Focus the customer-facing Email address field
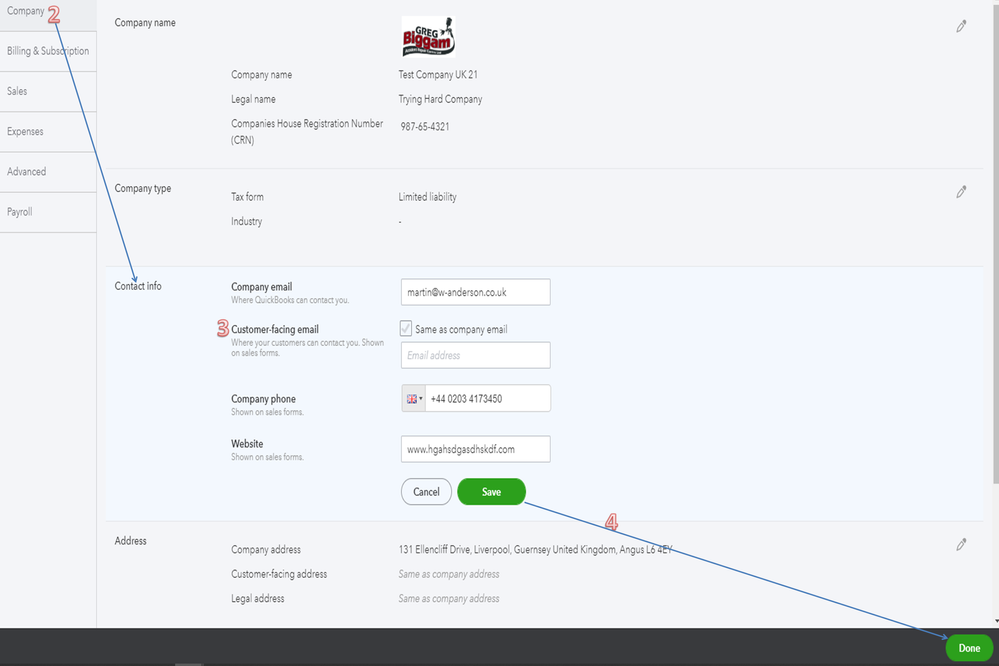Image resolution: width=999 pixels, height=666 pixels. click(475, 355)
